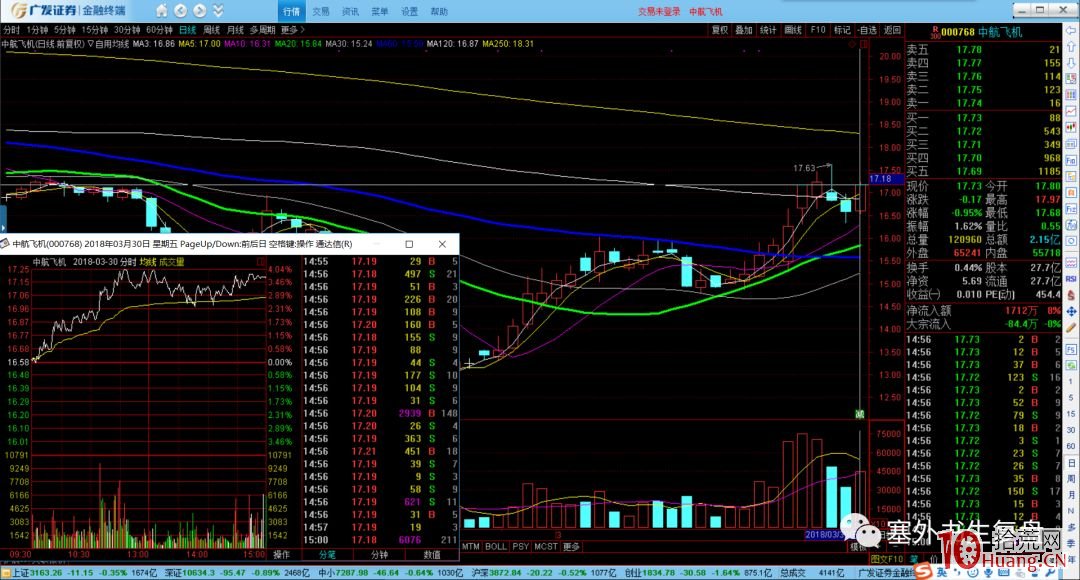This screenshot has width=1080, height=580.
Task: Open 多周期 multi-period view
Action: [x=262, y=30]
